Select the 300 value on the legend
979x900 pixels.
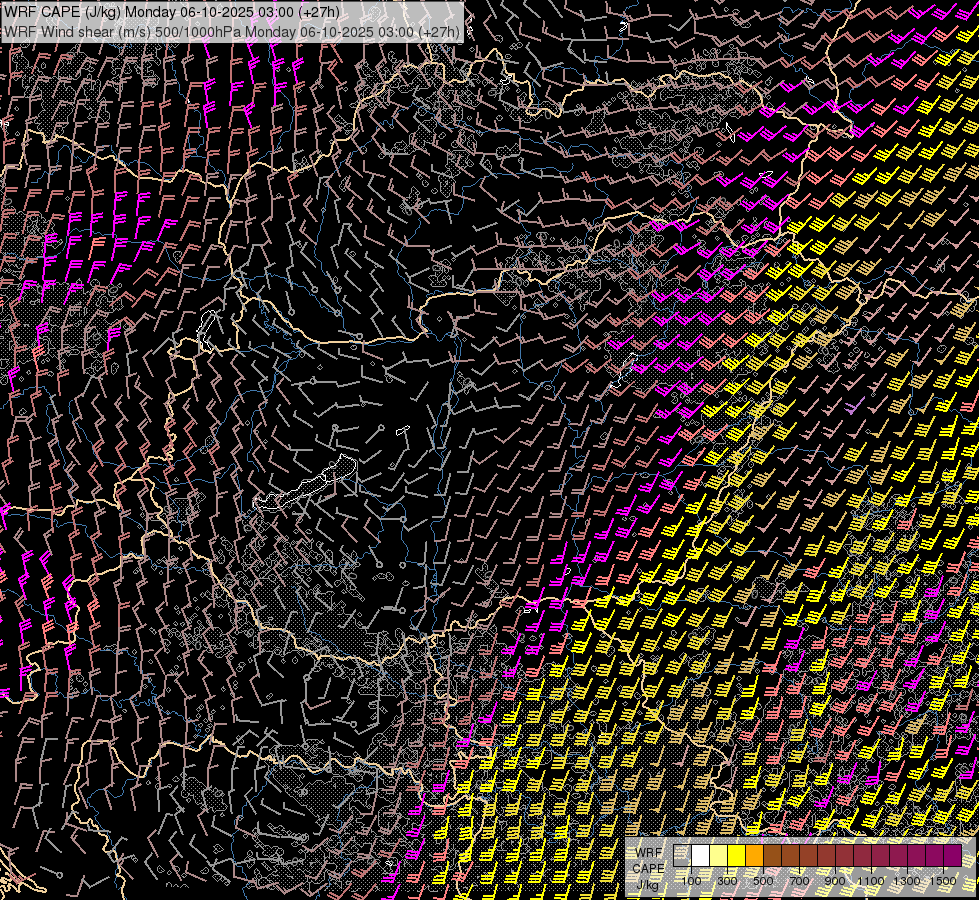[727, 881]
